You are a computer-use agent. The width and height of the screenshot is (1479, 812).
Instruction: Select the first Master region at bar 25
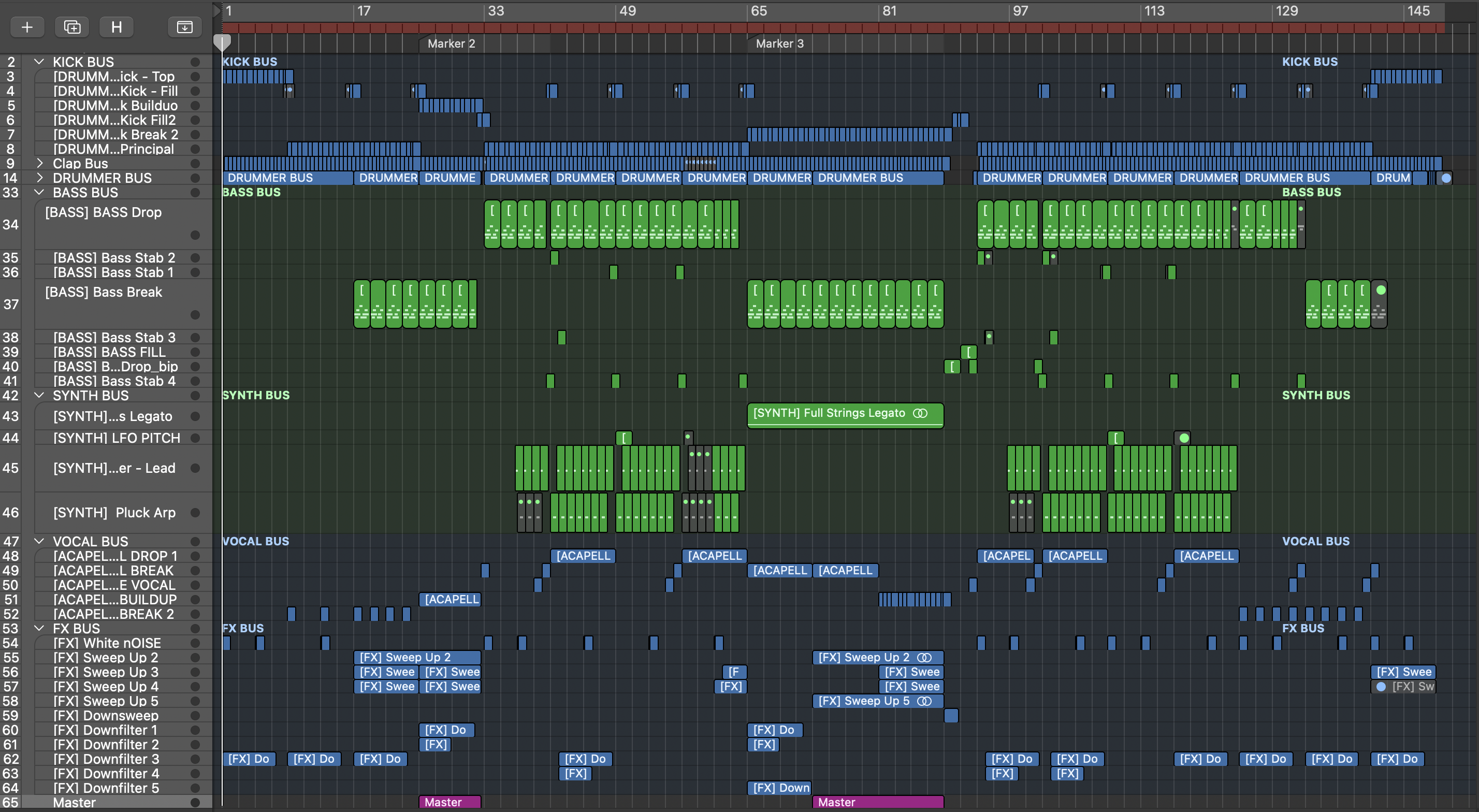click(450, 802)
